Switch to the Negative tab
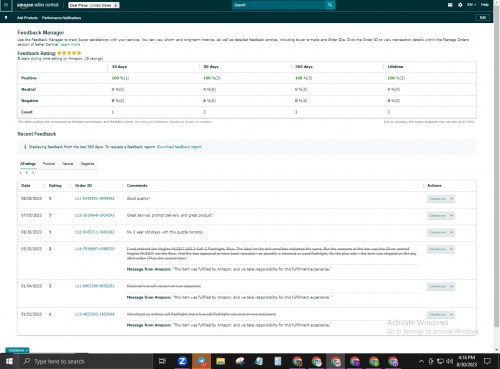The width and height of the screenshot is (500, 369). [87, 164]
